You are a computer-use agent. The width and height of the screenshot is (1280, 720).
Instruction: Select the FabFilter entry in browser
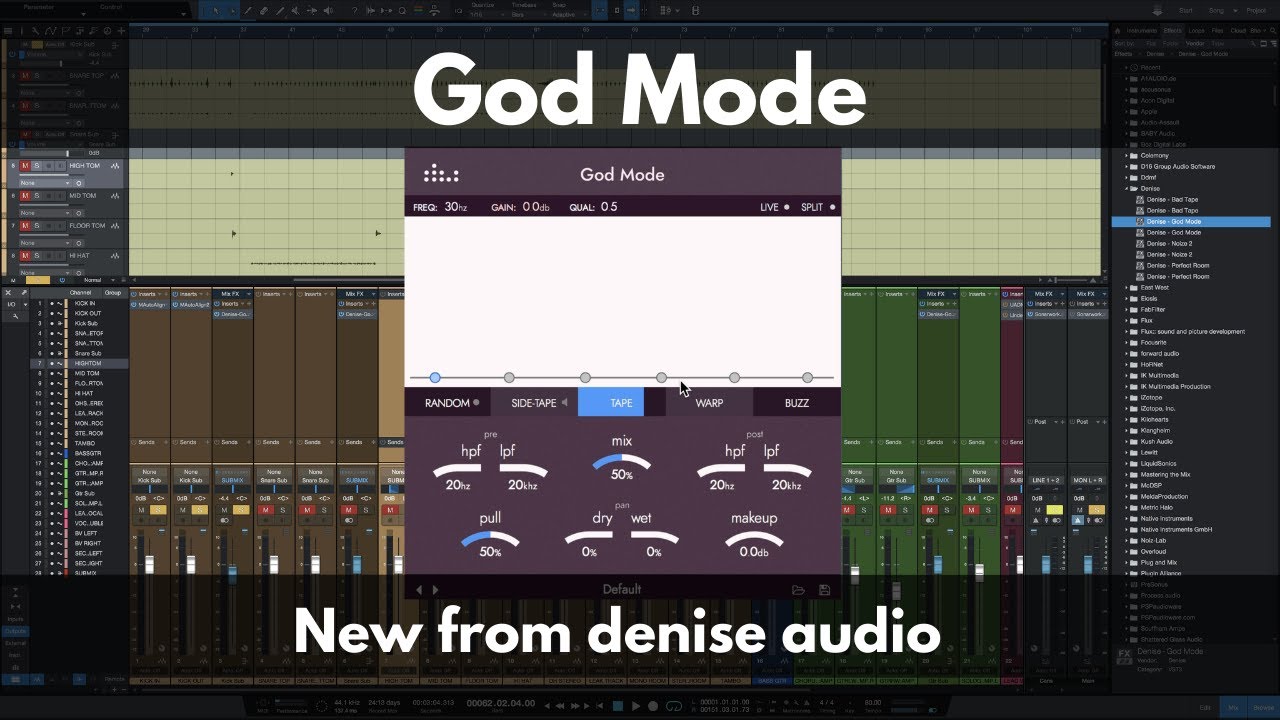point(1155,309)
